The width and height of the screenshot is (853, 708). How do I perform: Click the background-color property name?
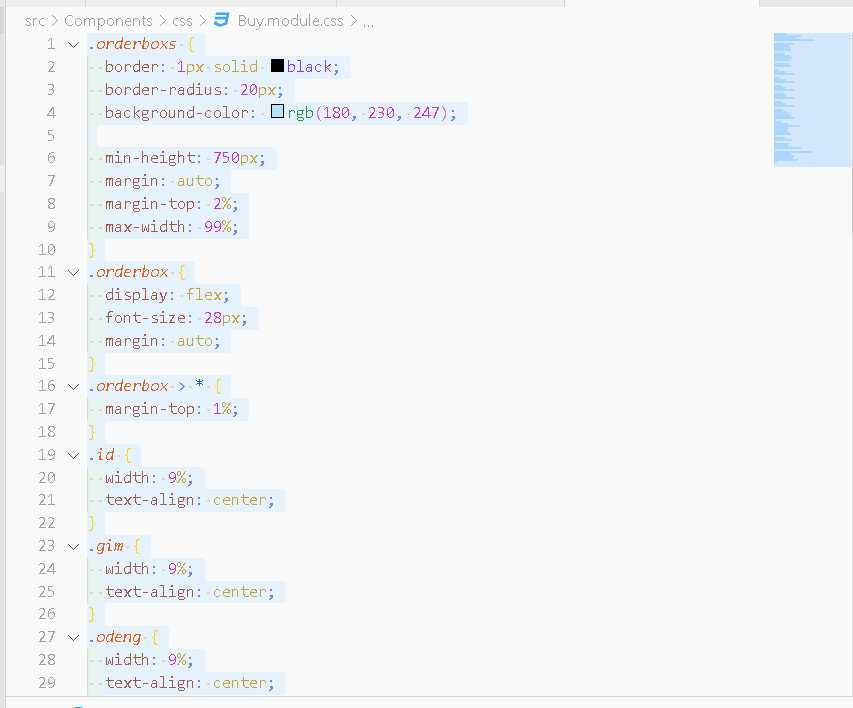[x=177, y=113]
